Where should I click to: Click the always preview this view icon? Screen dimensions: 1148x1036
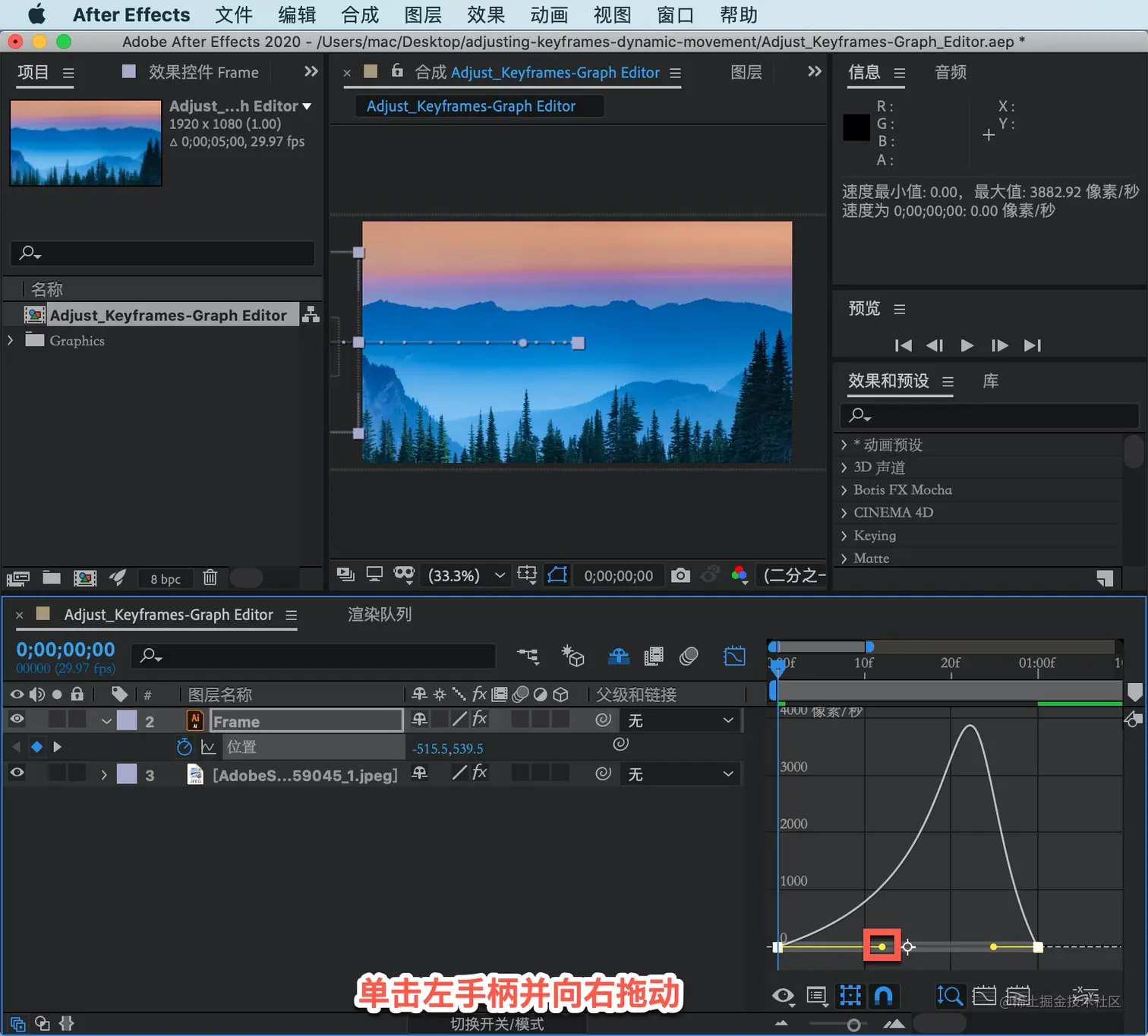point(345,575)
